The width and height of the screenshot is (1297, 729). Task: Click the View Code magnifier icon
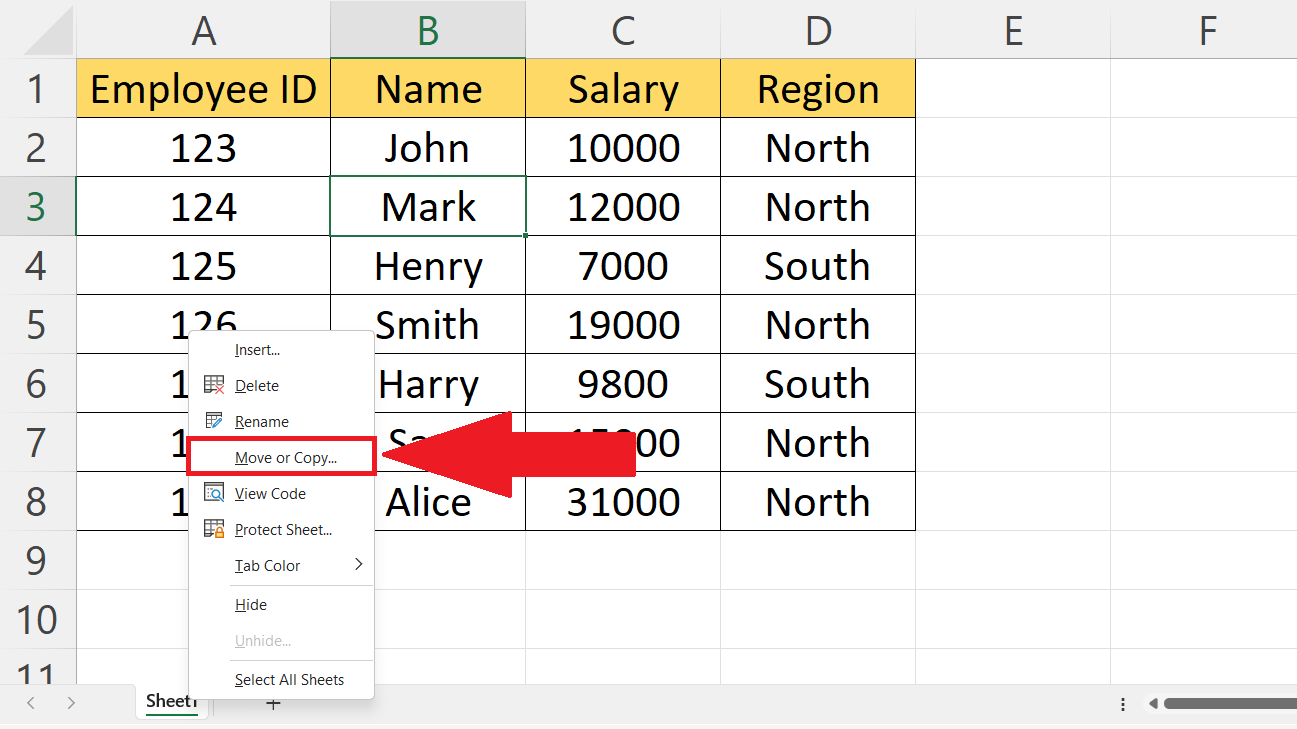tap(213, 493)
